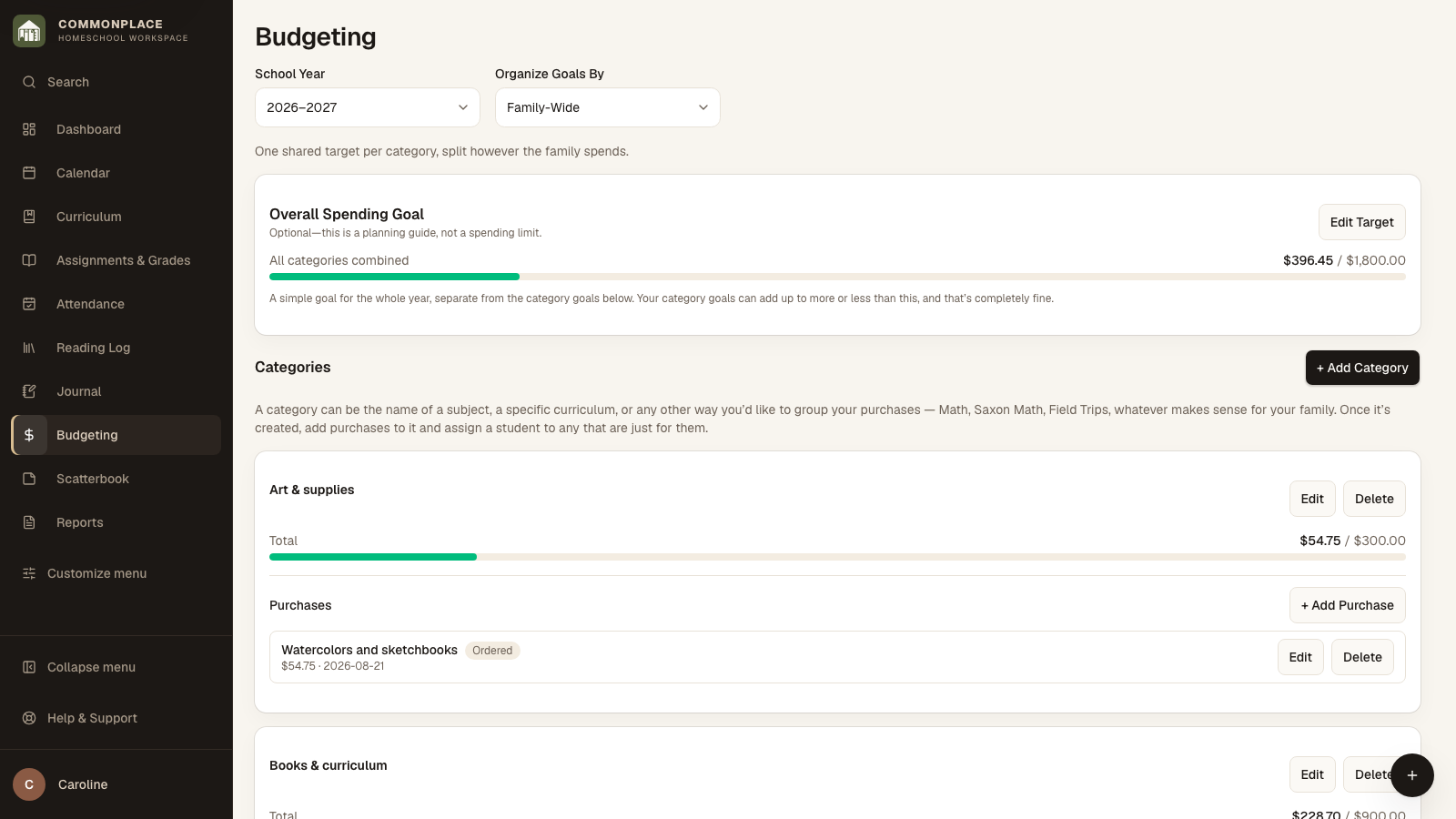Open the Curriculum section
Screen dimensions: 1456x819
tap(116, 217)
